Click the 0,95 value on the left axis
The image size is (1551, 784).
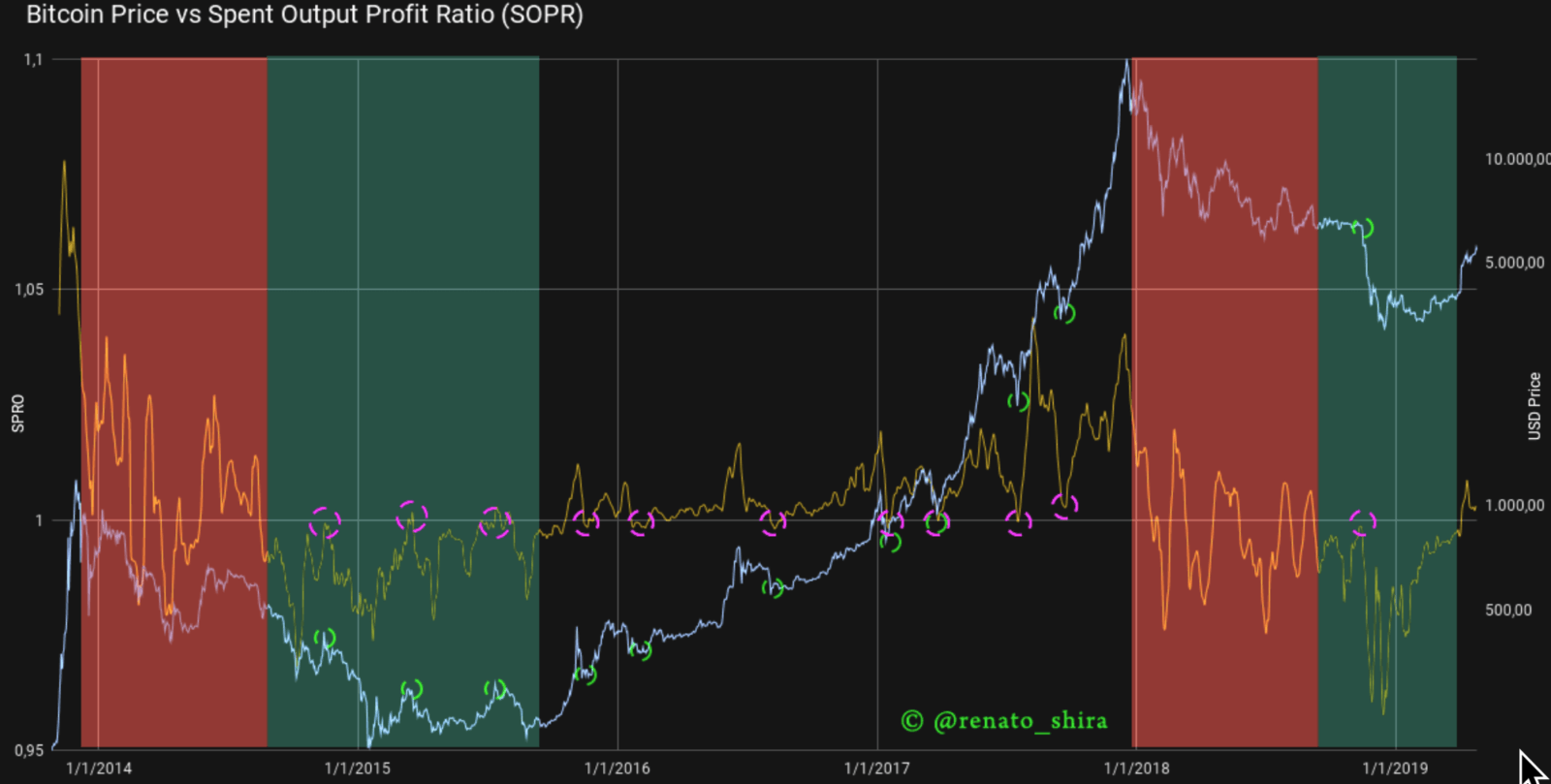tap(29, 750)
